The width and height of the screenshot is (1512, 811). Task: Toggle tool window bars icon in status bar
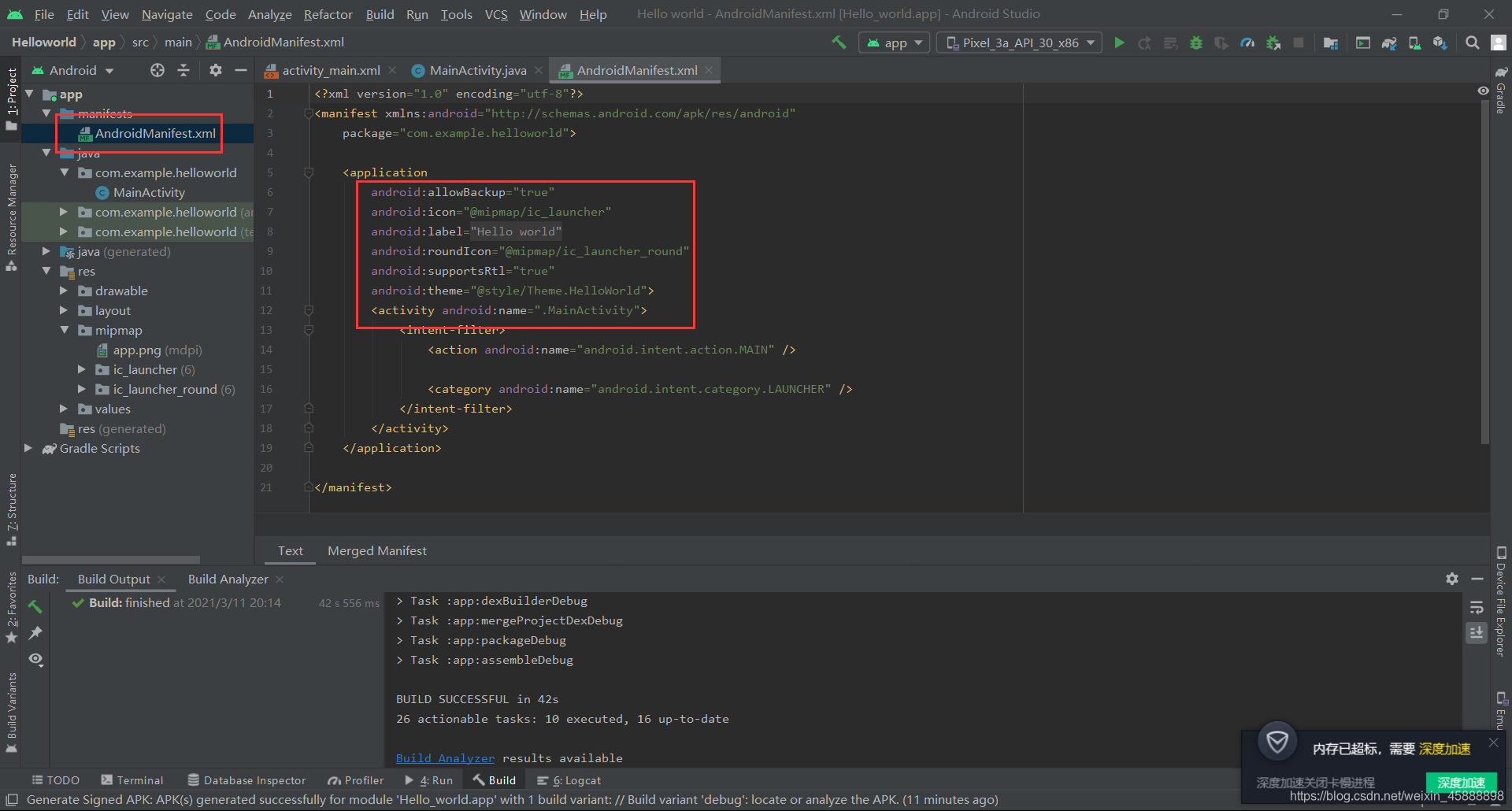click(11, 800)
